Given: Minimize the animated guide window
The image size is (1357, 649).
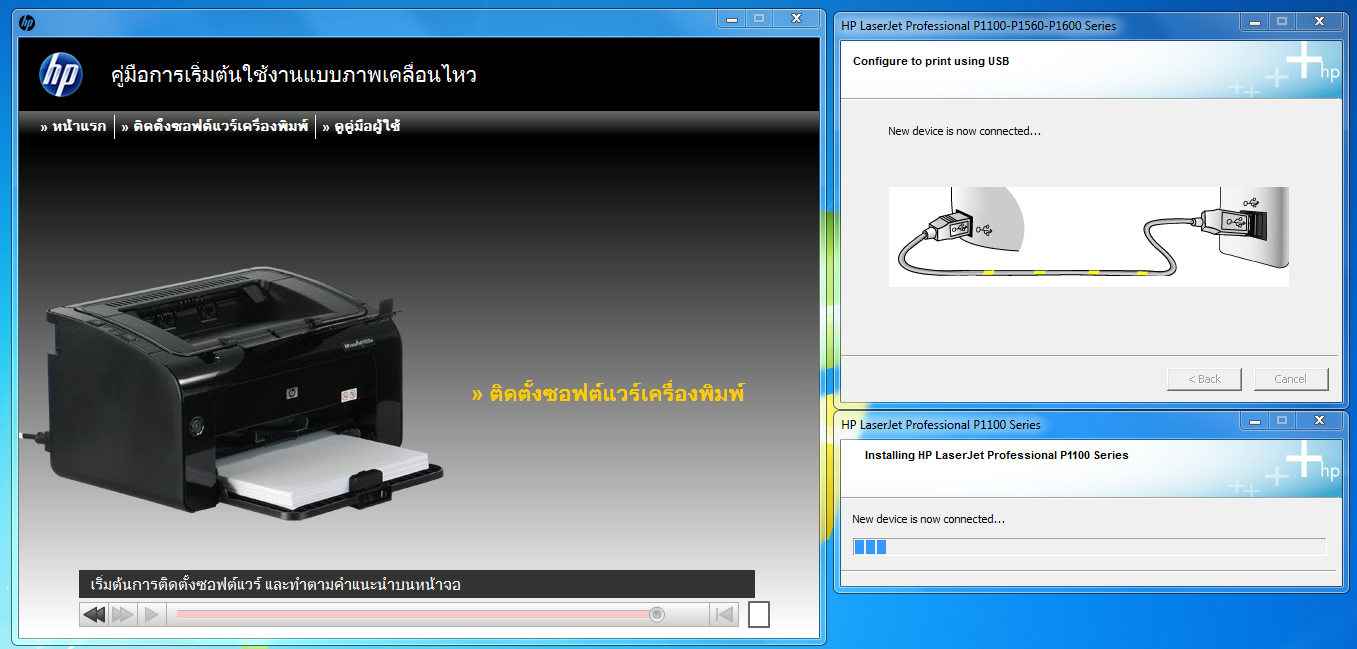Looking at the screenshot, I should (731, 18).
